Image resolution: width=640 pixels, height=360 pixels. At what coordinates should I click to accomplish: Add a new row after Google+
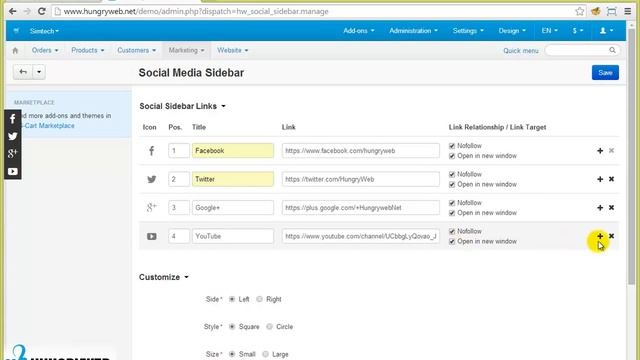600,208
